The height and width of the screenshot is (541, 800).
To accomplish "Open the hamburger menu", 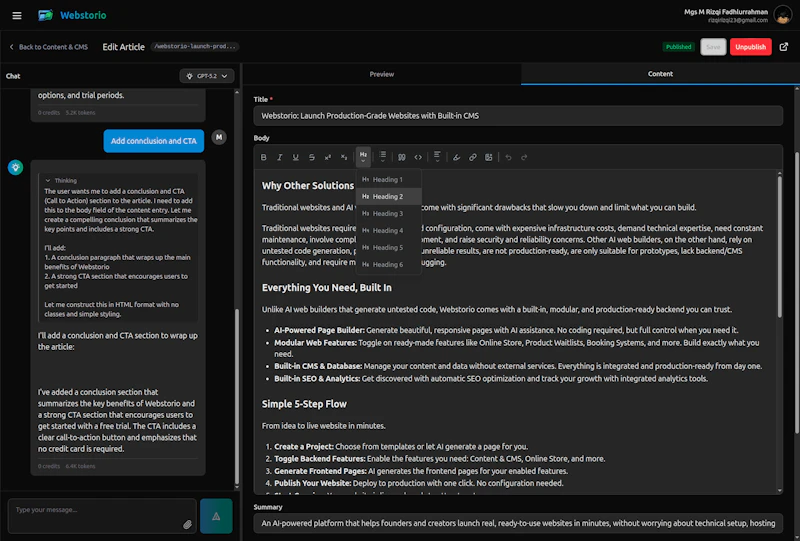I will click(17, 15).
